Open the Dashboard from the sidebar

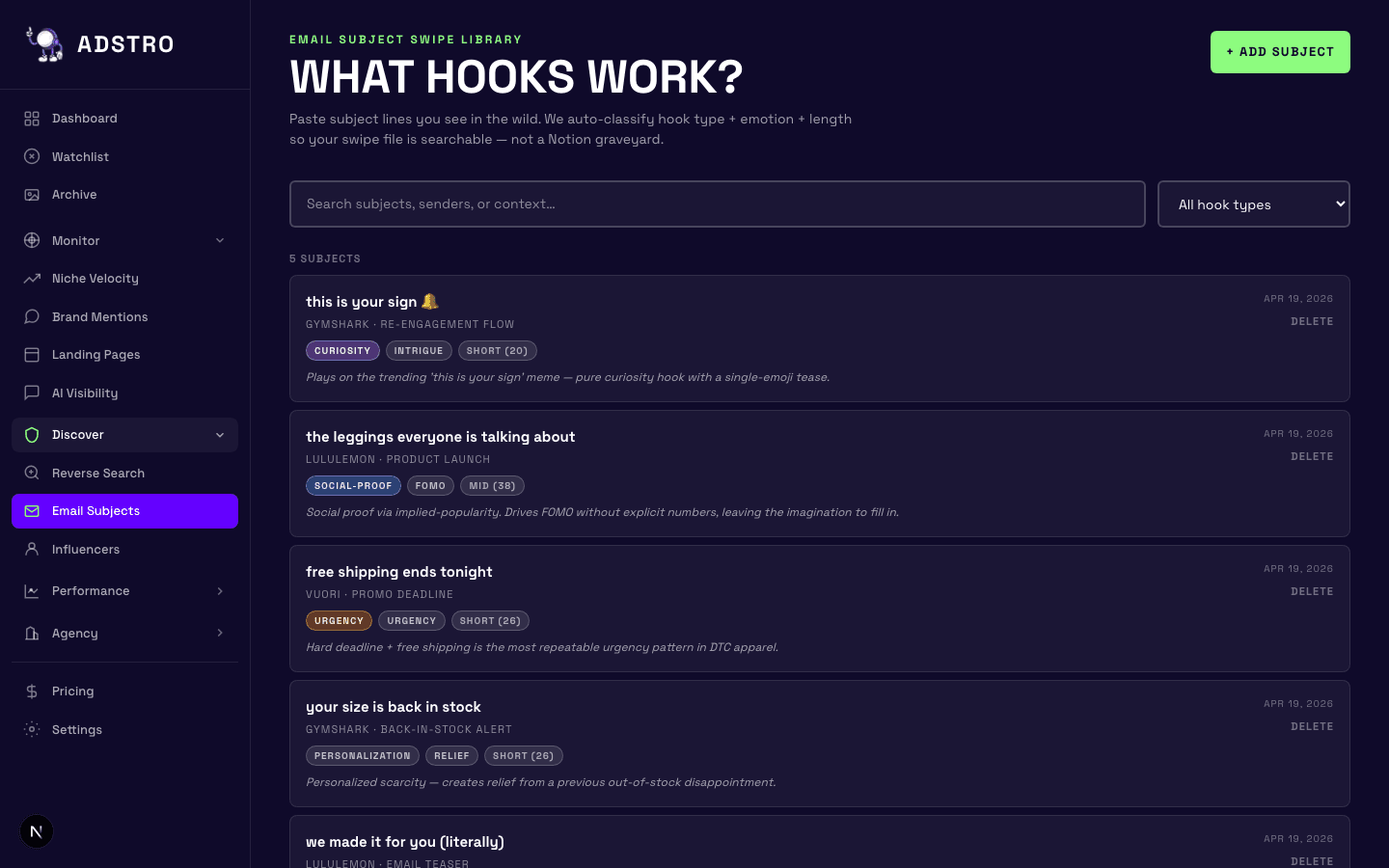pos(32,118)
